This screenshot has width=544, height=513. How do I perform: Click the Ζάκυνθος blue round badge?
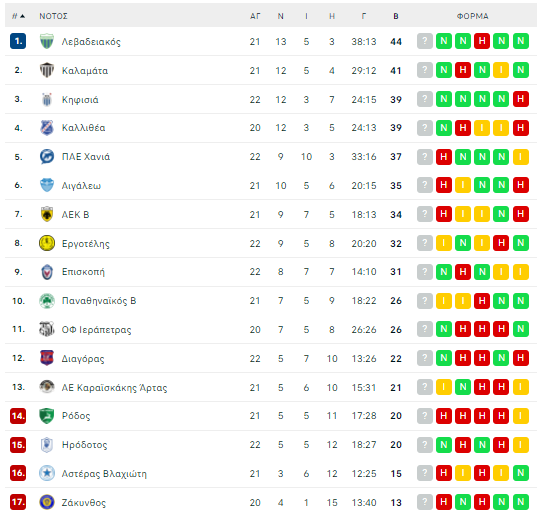46,502
